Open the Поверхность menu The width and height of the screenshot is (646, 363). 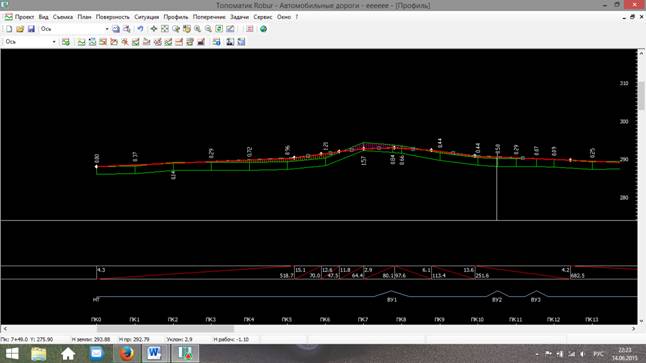(112, 17)
